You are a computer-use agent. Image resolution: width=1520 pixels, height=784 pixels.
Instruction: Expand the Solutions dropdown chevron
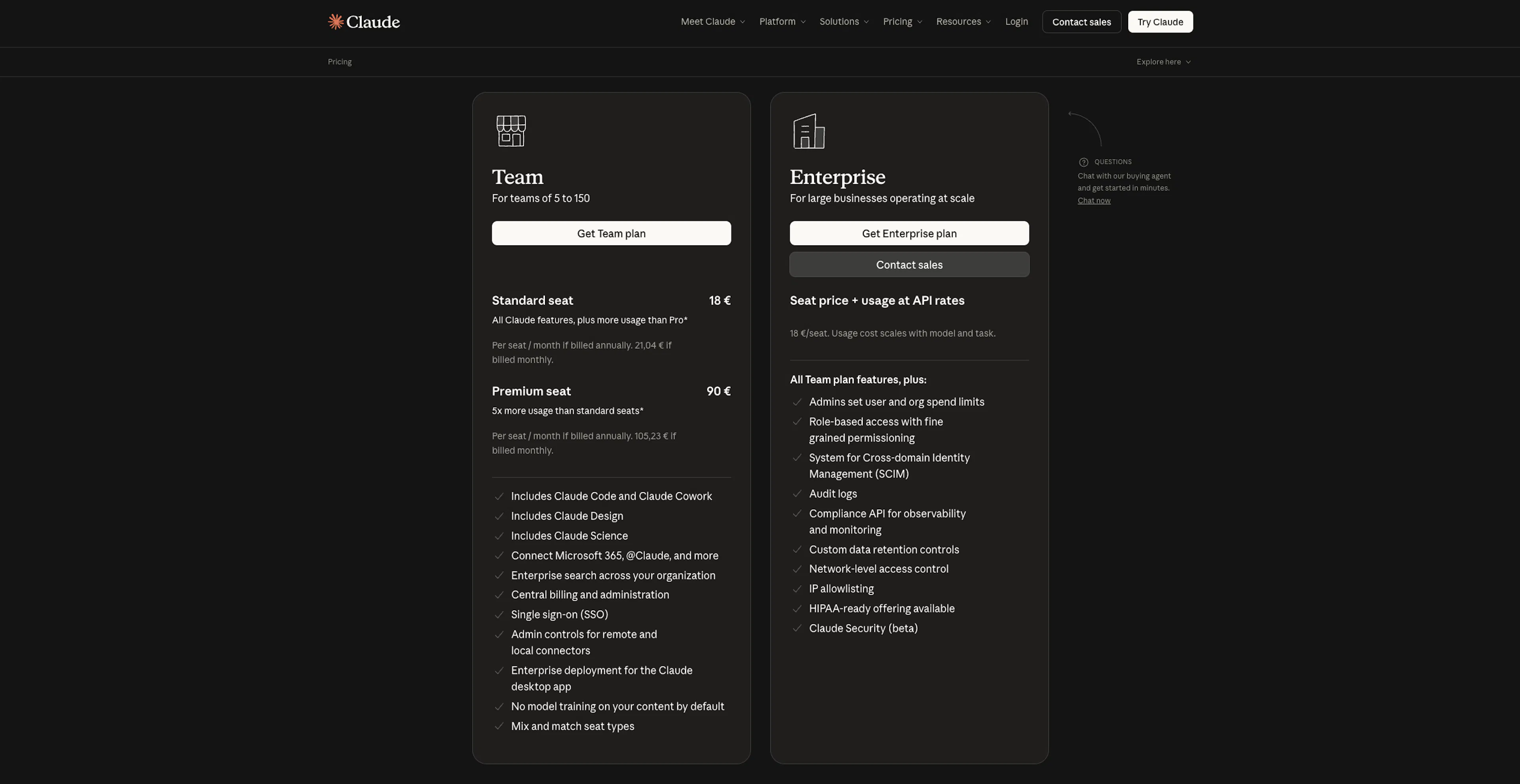866,23
